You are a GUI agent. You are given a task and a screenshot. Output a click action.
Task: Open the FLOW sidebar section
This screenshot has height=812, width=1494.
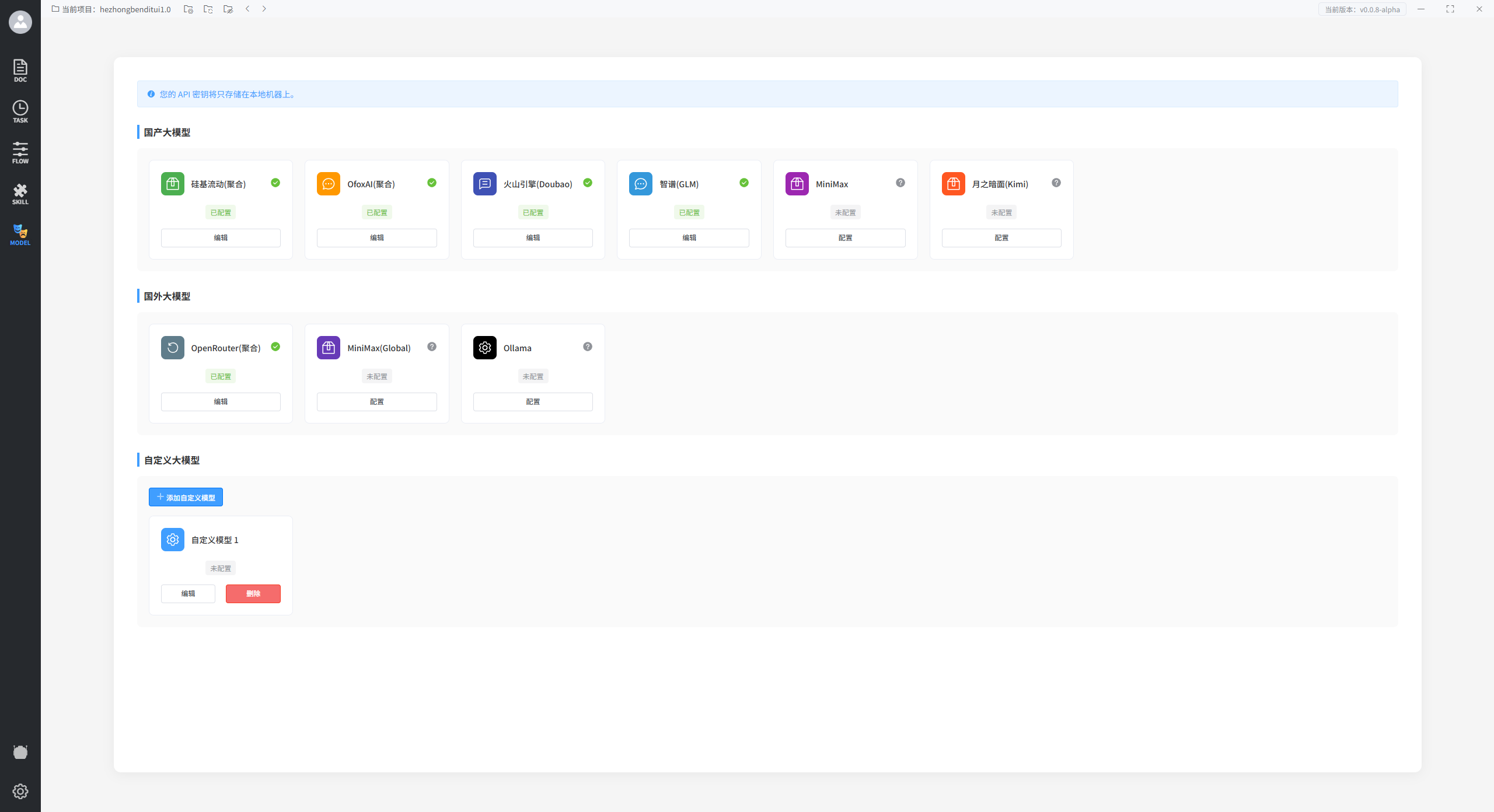coord(20,152)
